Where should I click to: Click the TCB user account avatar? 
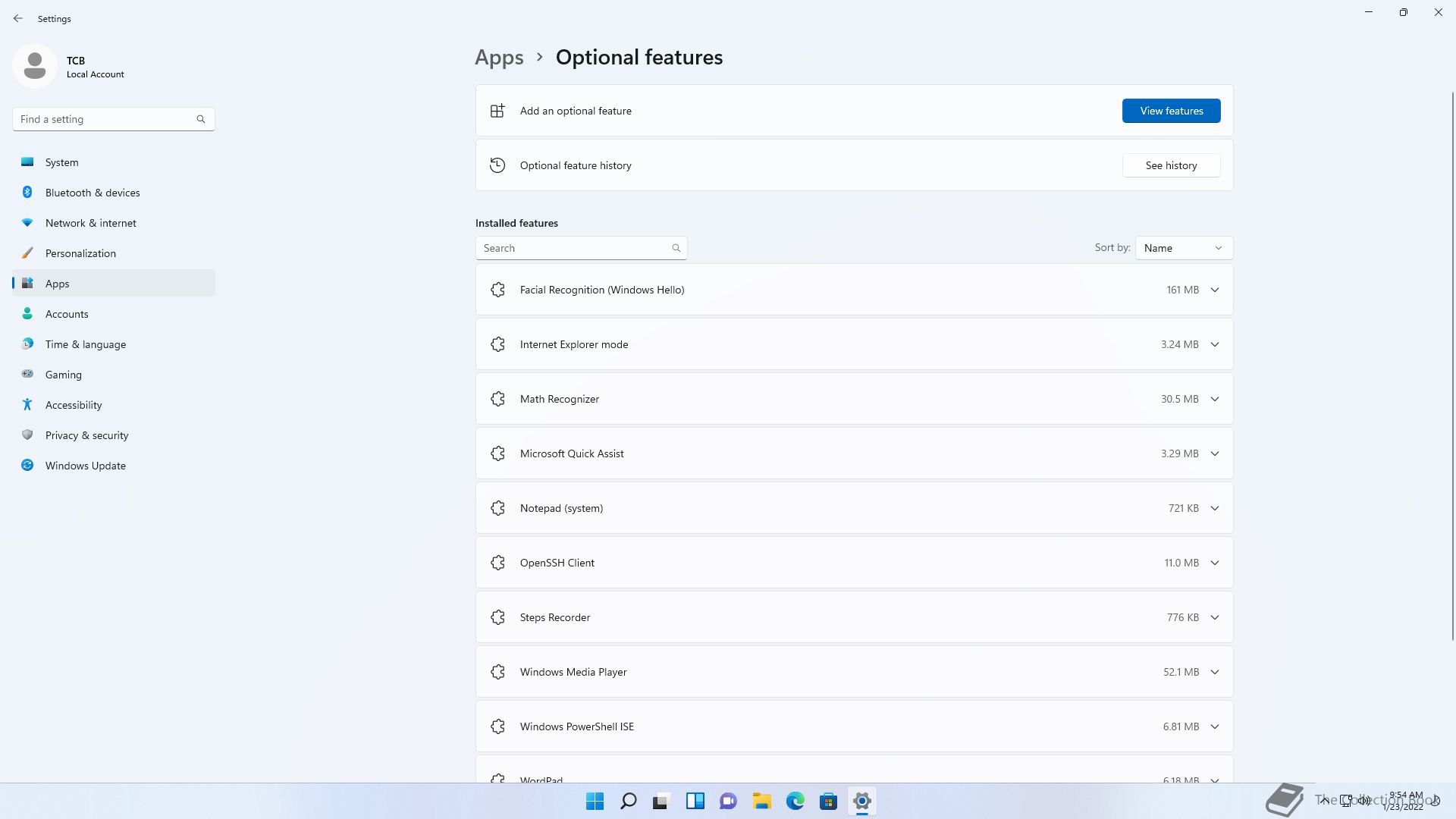point(35,66)
